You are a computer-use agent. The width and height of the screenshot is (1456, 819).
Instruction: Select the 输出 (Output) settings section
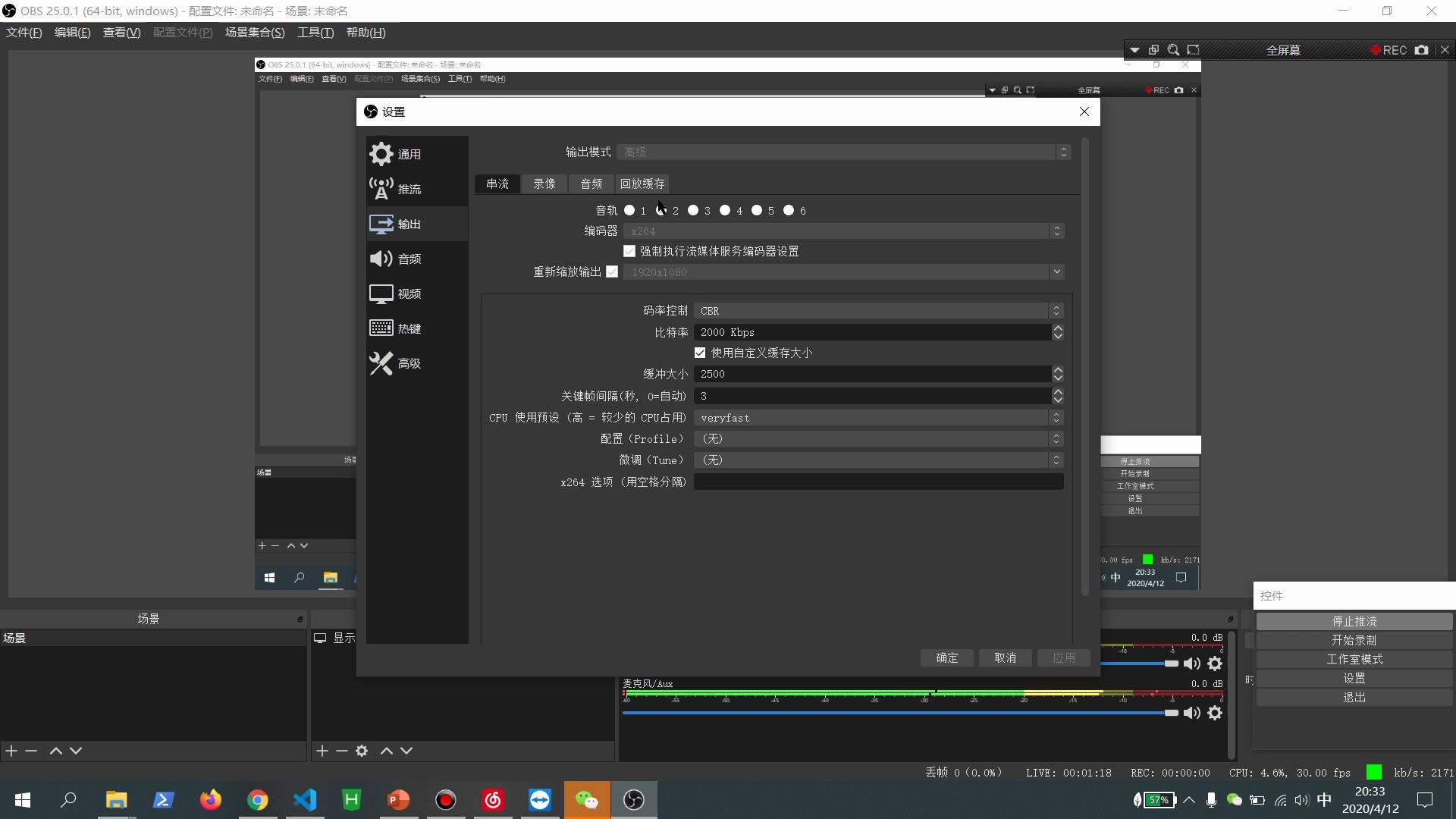tap(416, 224)
